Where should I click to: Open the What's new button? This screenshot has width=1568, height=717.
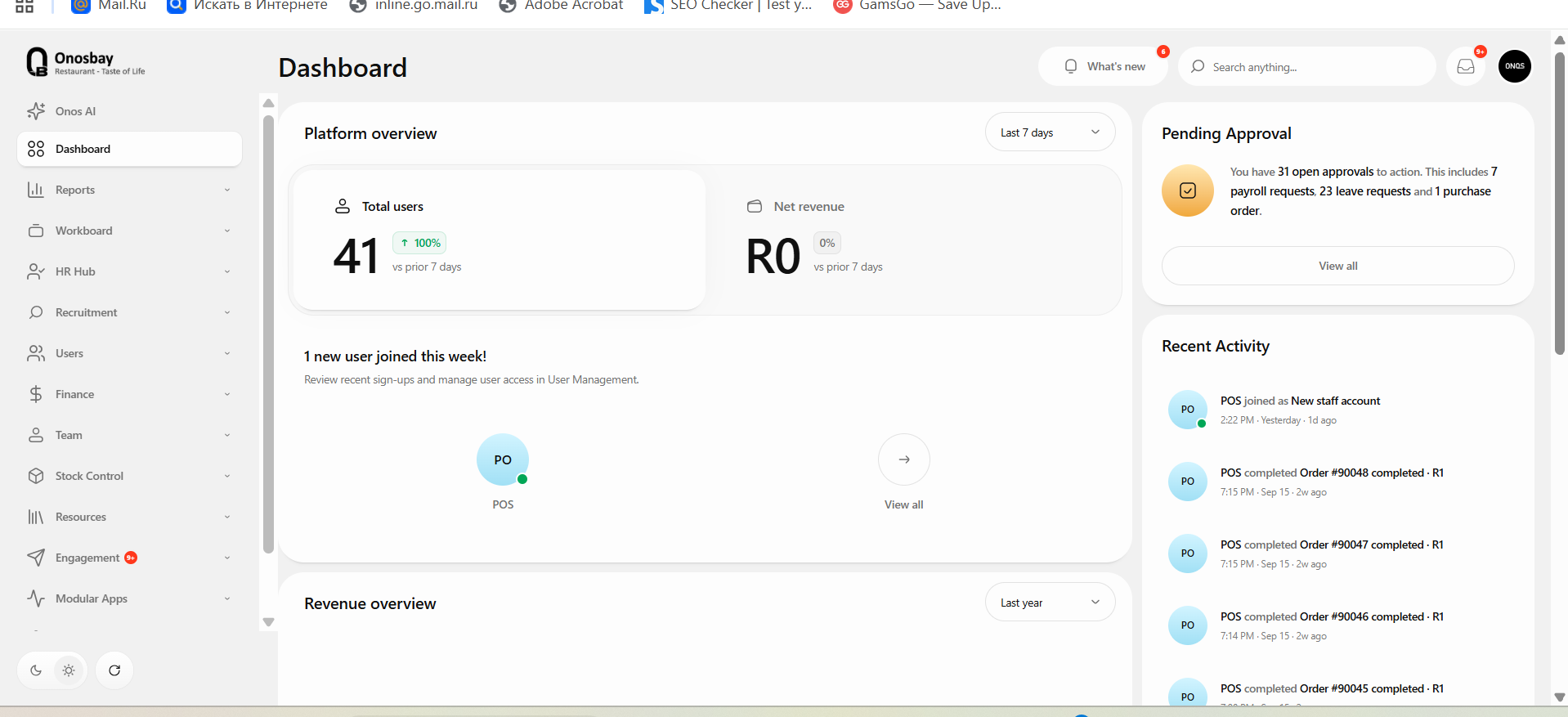[1104, 66]
